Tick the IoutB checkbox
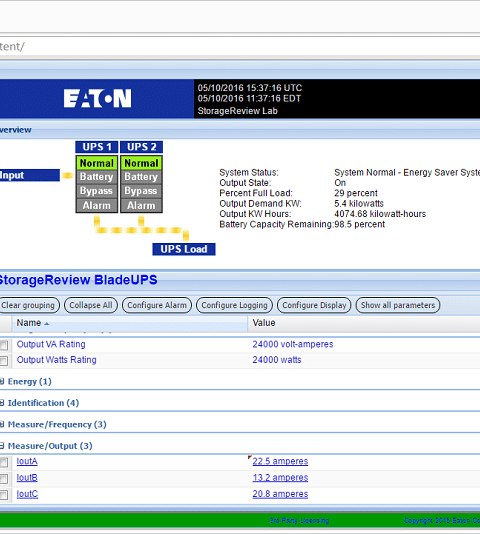The image size is (480, 534). pos(4,479)
